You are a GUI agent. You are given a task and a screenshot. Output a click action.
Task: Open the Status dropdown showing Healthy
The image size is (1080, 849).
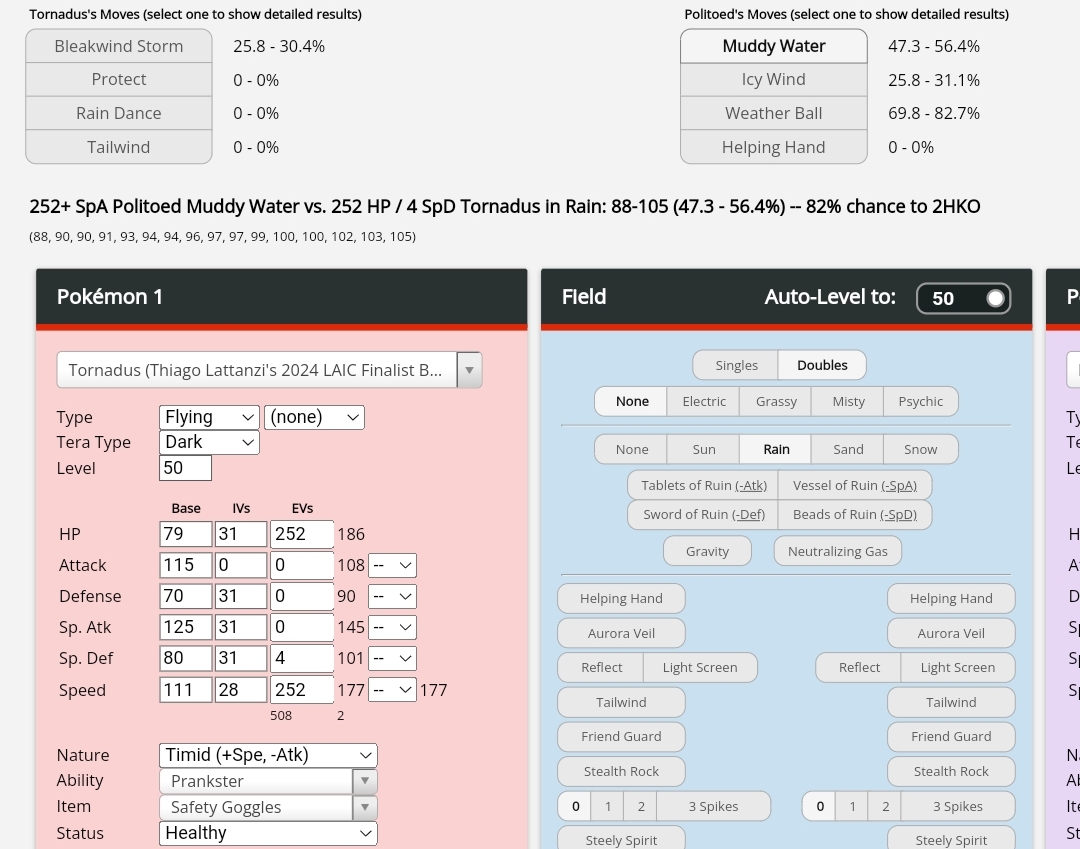[268, 833]
